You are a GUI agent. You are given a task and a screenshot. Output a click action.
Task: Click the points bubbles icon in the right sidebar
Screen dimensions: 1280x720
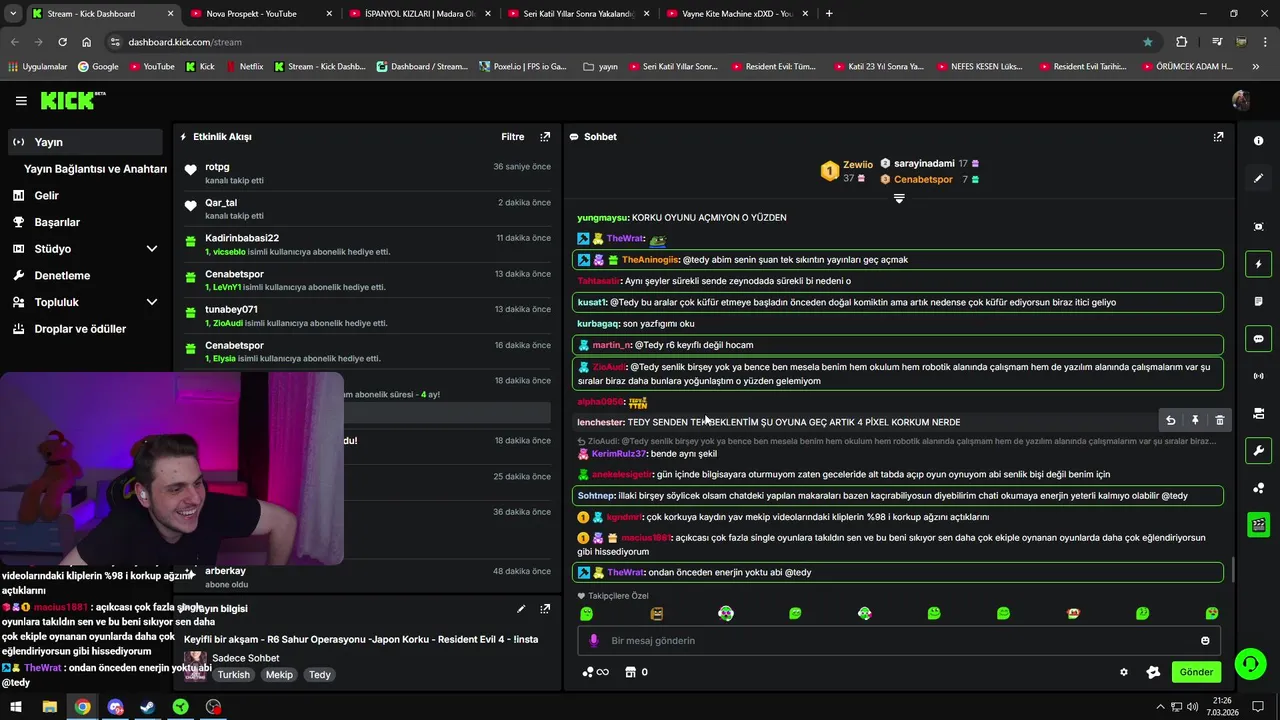point(1258,487)
